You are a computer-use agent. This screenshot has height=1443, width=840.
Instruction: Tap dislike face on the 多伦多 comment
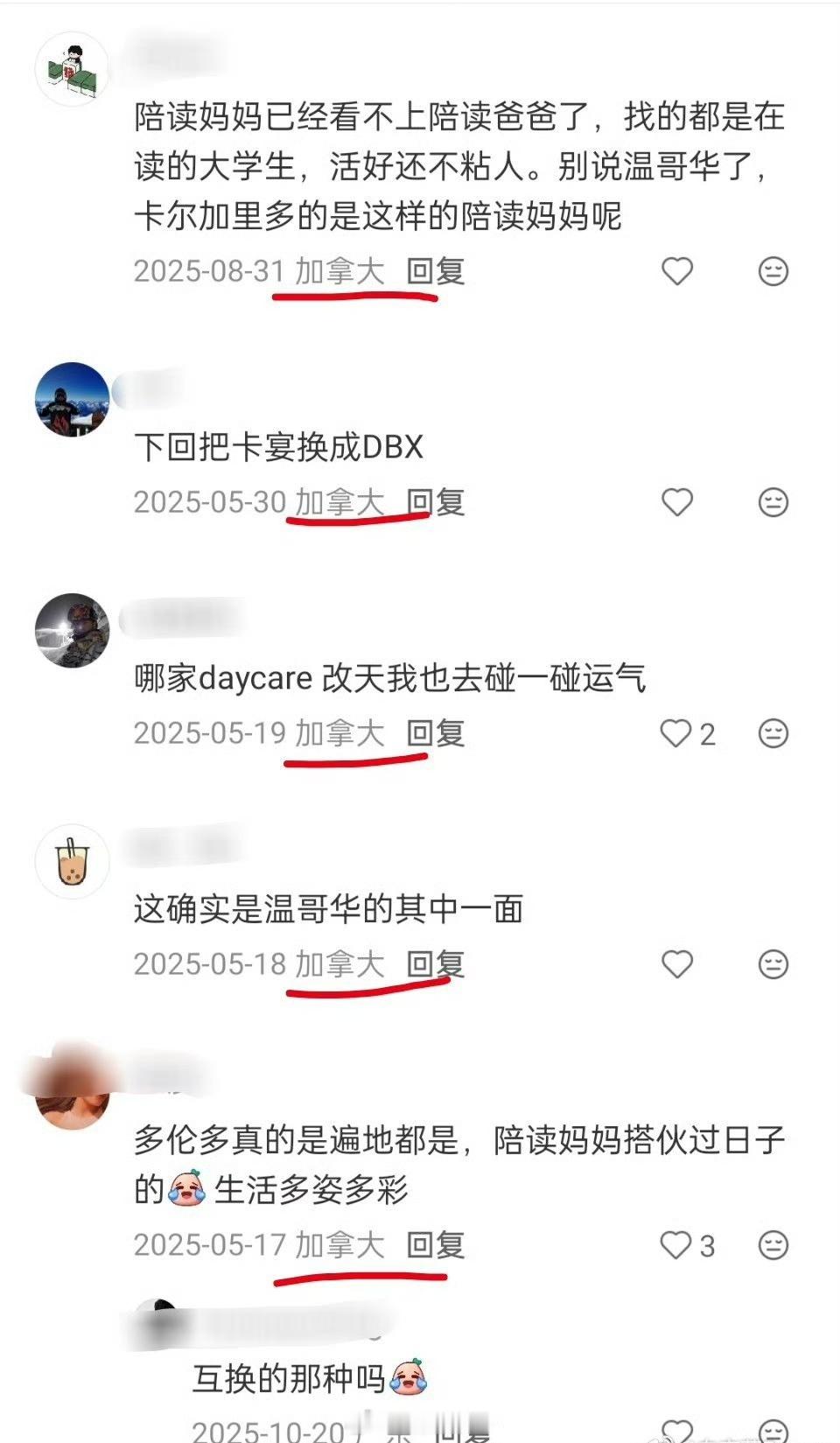point(773,1244)
